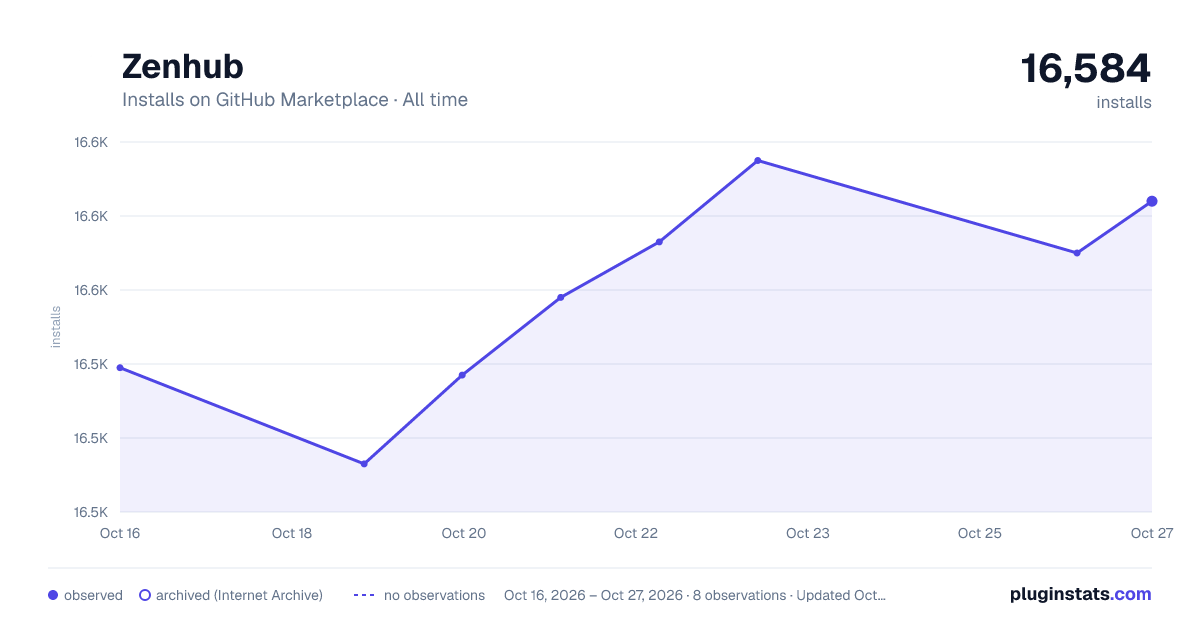Select the first data point above Oct 16

120,367
